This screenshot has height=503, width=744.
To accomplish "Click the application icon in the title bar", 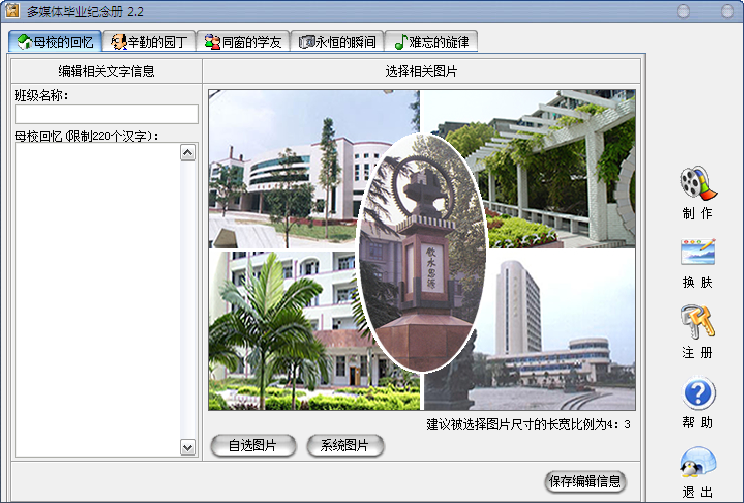I will point(12,10).
